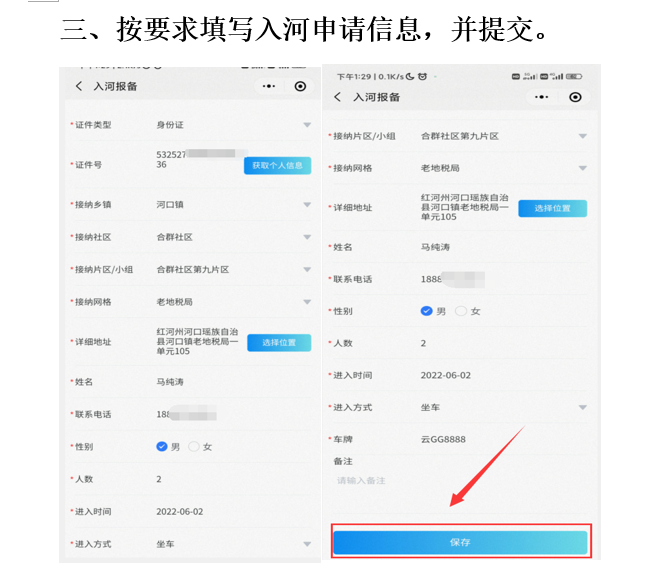Click 车牌 label
Image resolution: width=653 pixels, height=579 pixels.
point(343,439)
